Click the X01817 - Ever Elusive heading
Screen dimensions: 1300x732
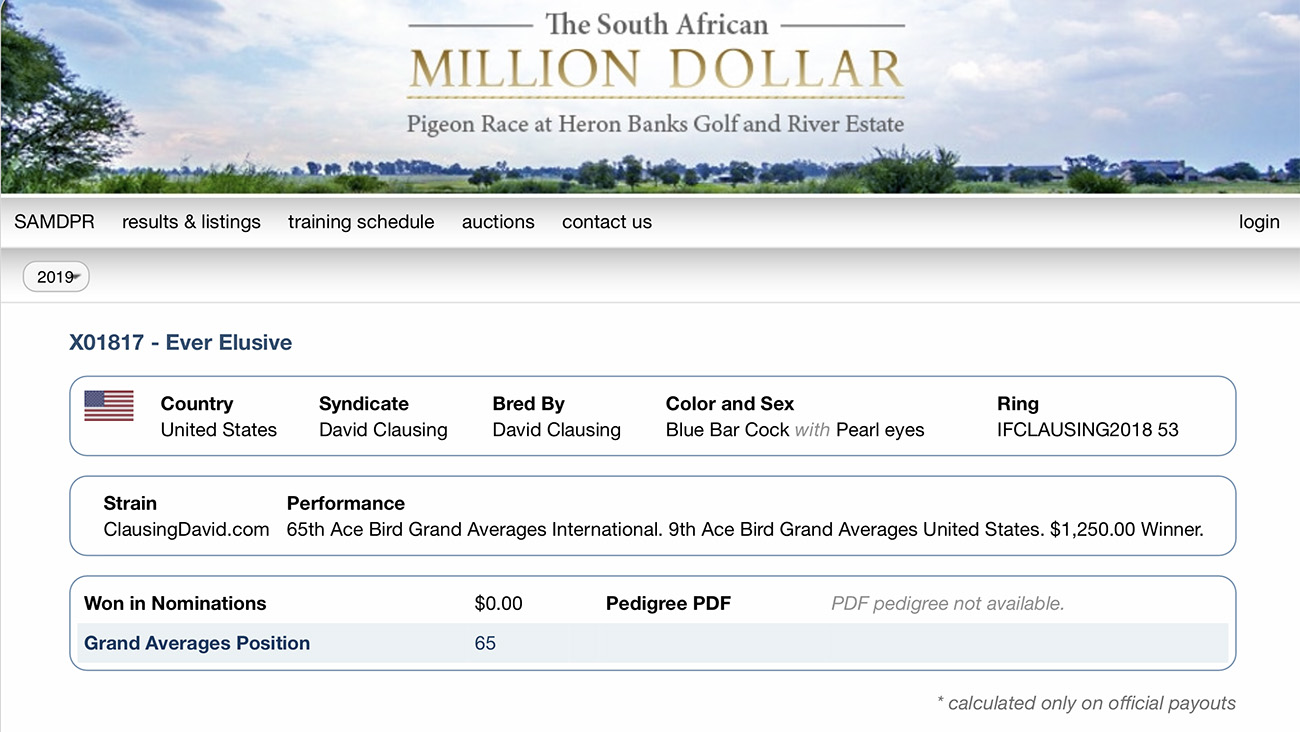pos(181,342)
